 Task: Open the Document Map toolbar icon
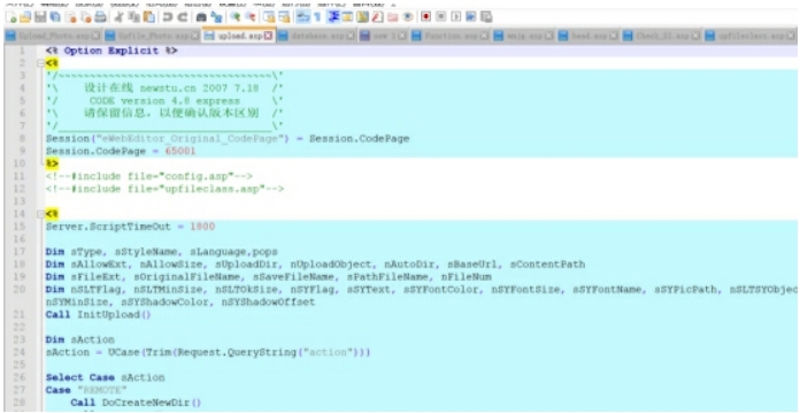pos(363,17)
